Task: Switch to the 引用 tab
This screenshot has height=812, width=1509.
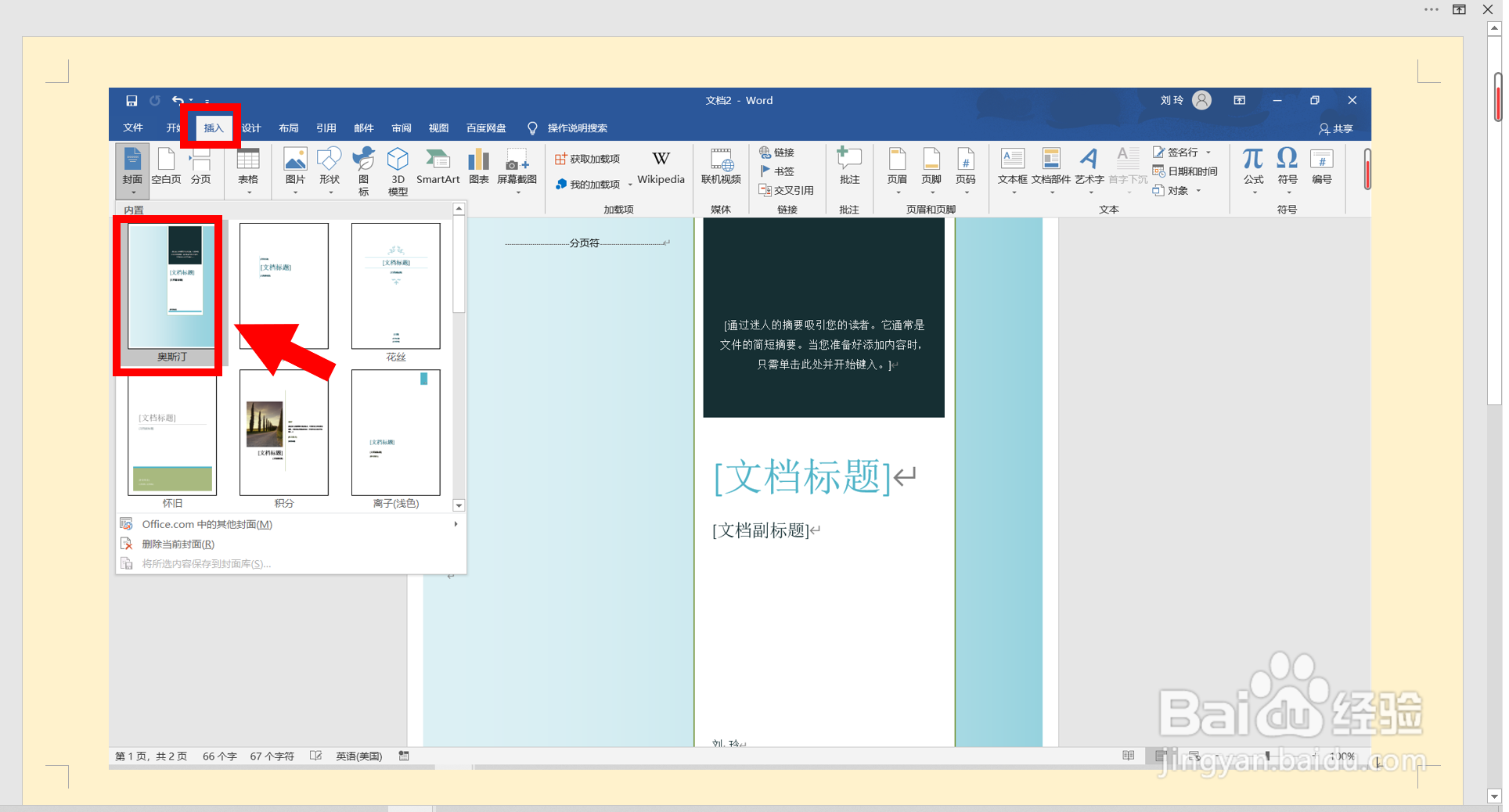Action: click(x=326, y=128)
